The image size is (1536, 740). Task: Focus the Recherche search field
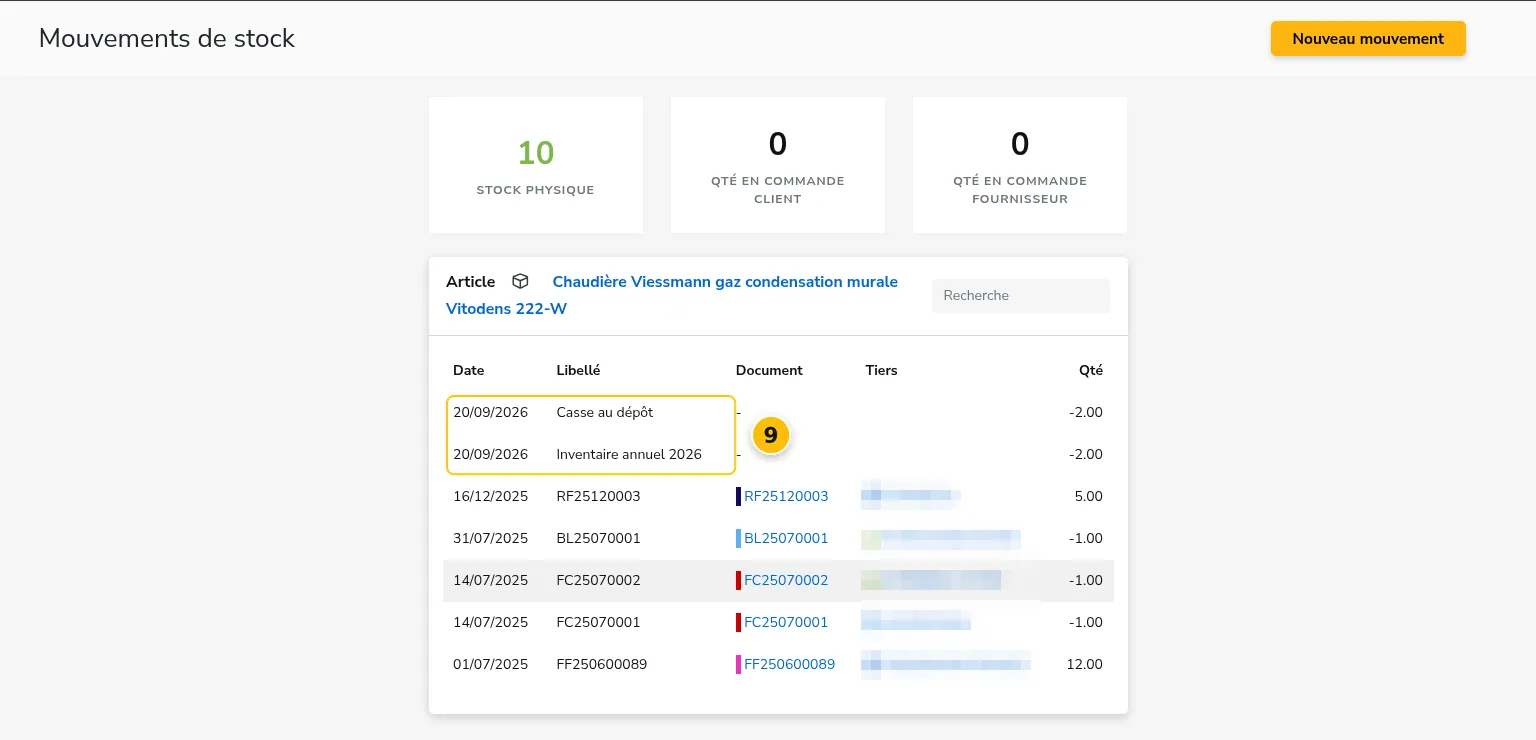coord(1021,296)
